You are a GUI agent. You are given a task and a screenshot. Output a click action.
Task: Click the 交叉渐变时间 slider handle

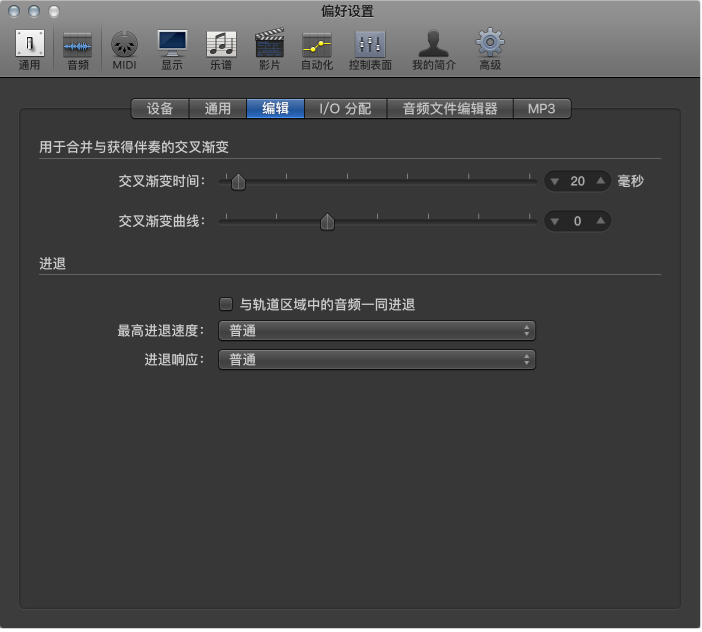tap(238, 182)
